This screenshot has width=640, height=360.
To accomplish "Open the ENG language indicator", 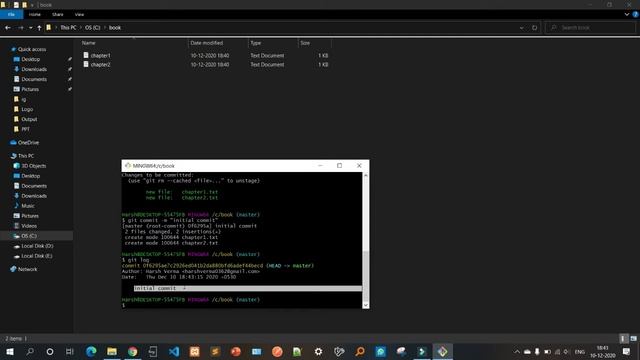I will tap(580, 351).
